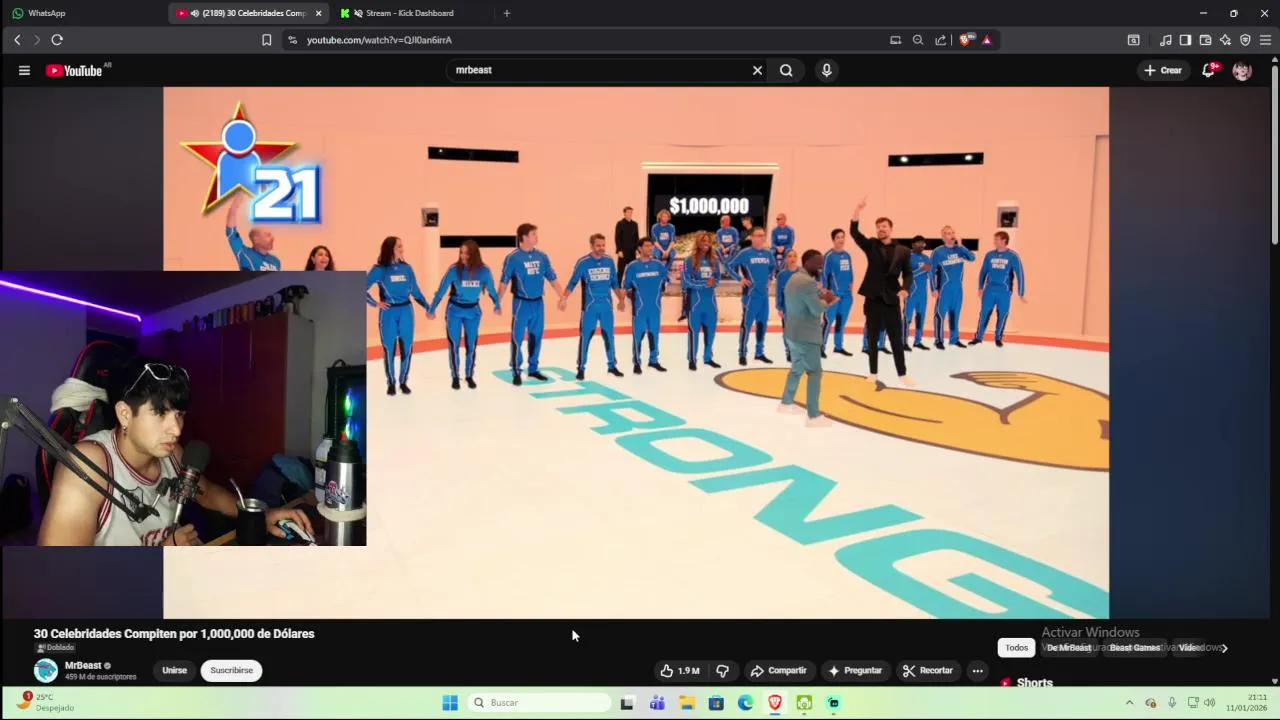
Task: Open YouTube notifications bell
Action: coord(1209,70)
